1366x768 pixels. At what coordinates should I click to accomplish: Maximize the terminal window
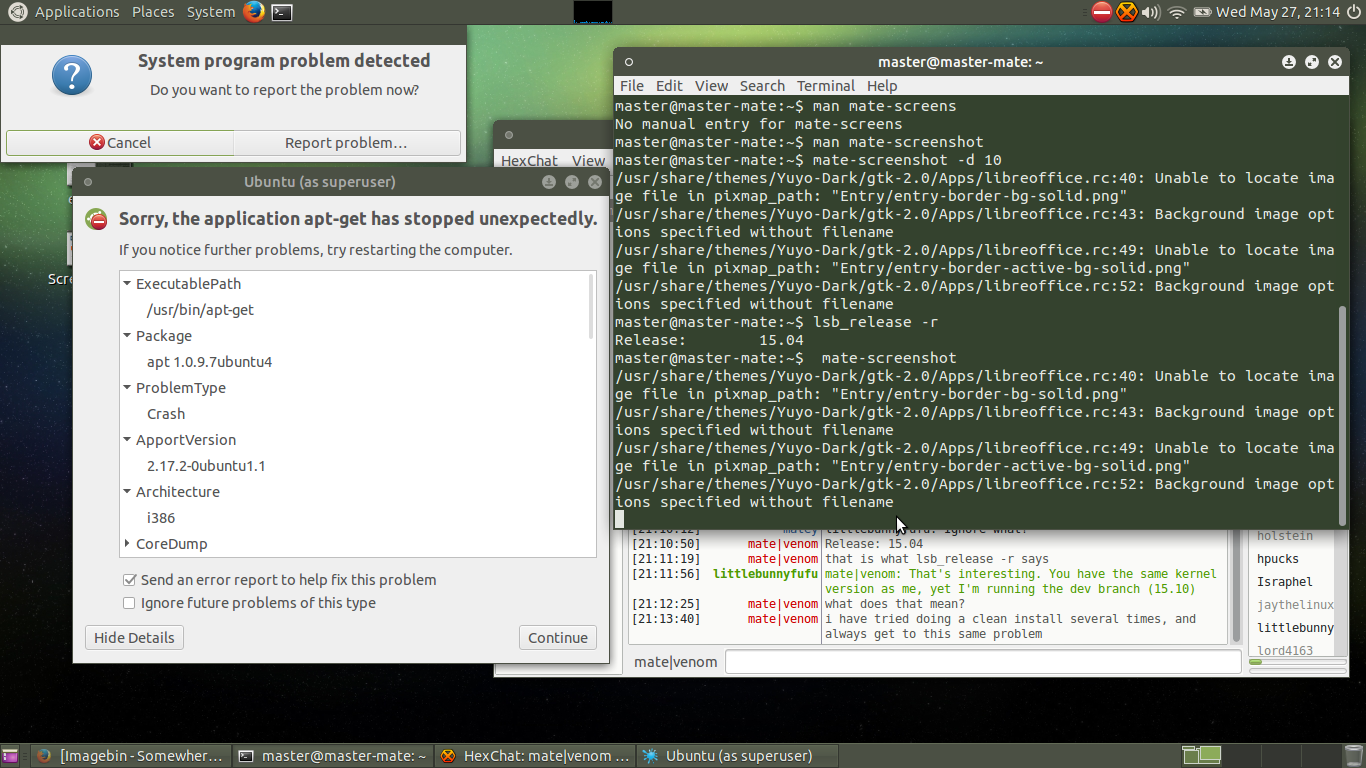1312,62
